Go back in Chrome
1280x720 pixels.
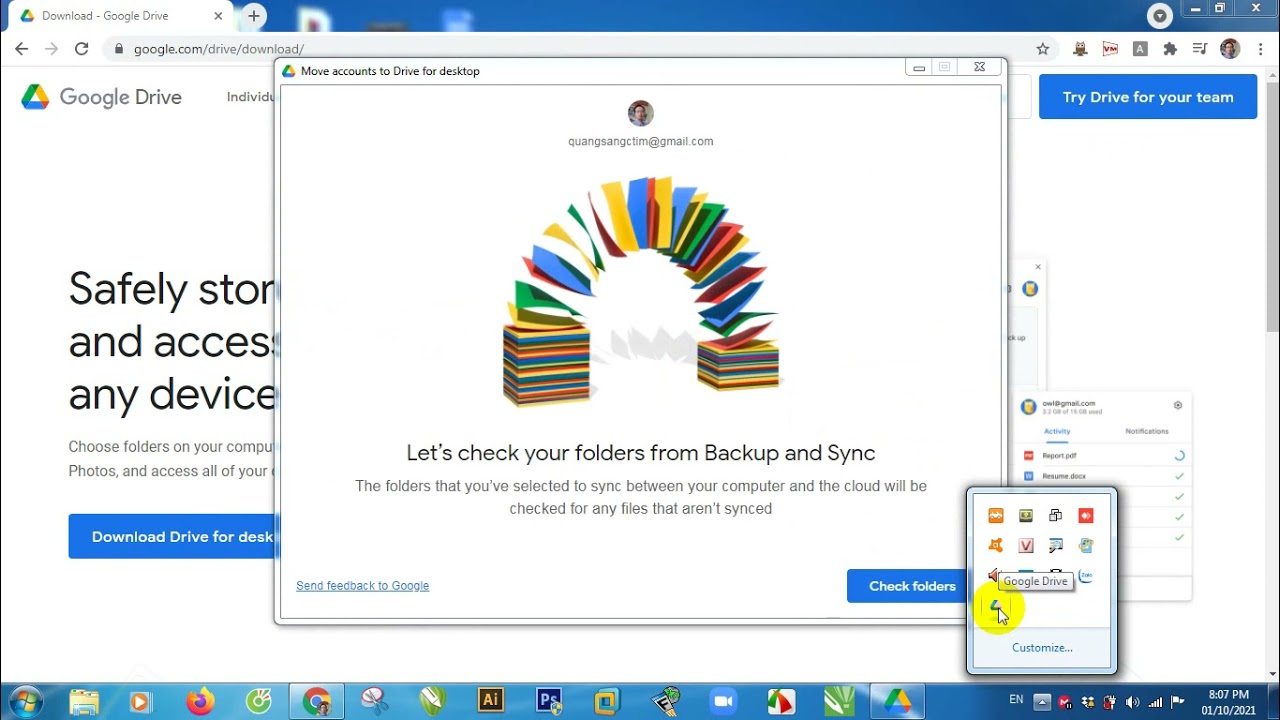[22, 49]
